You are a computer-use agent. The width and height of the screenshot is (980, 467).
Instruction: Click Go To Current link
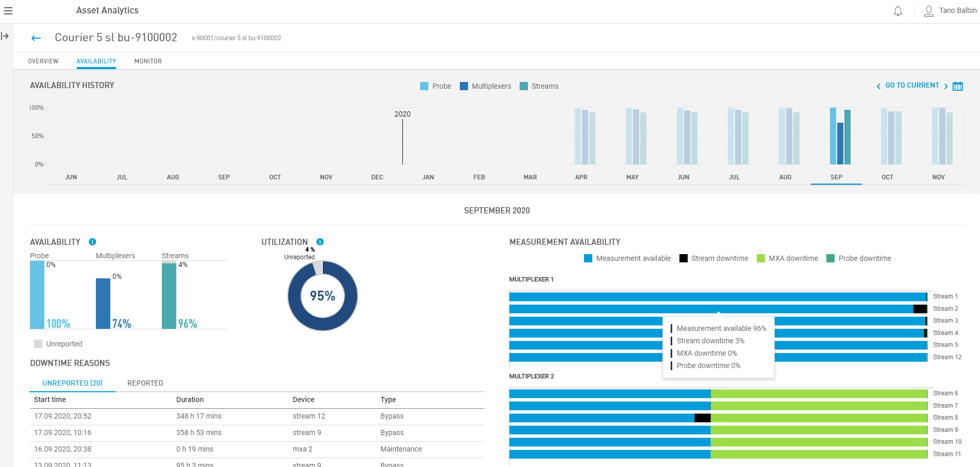click(912, 86)
